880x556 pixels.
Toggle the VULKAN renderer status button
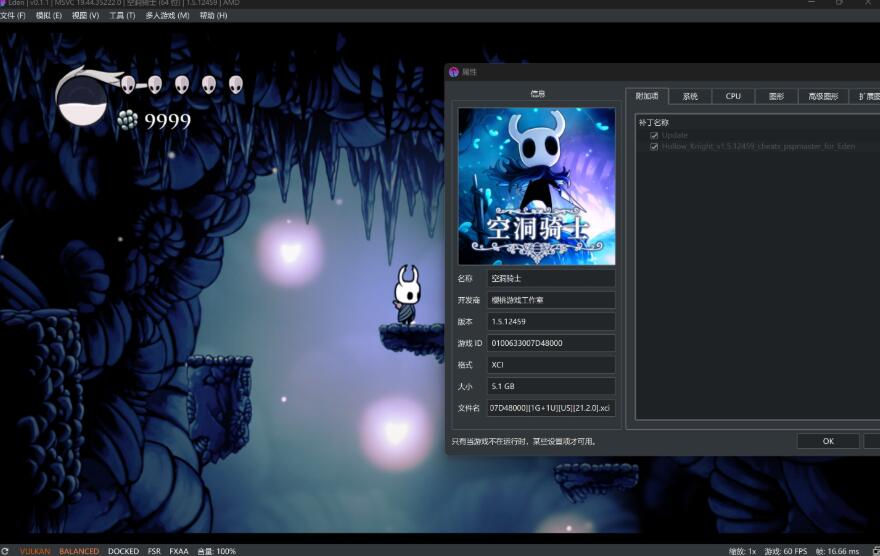35,551
